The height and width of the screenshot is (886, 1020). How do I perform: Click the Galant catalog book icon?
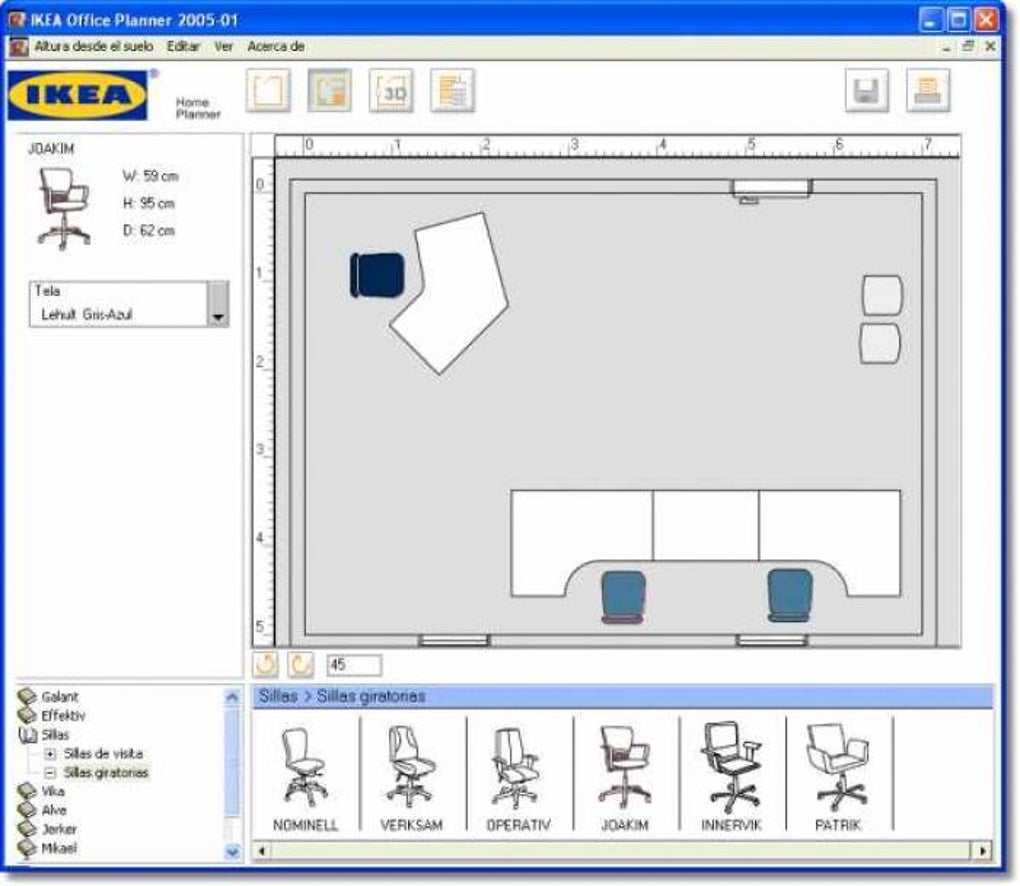(27, 697)
